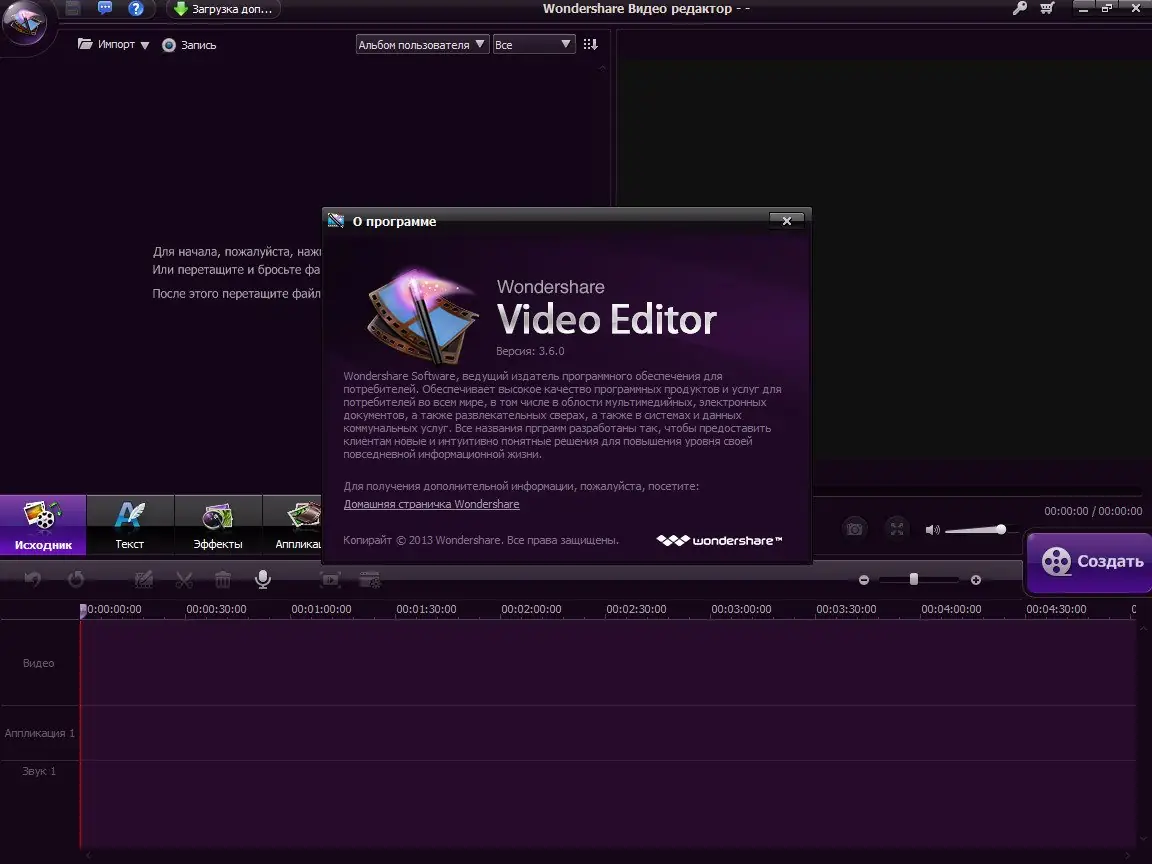Image resolution: width=1152 pixels, height=864 pixels.
Task: Click the Загрузка доп... download button
Action: 223,10
